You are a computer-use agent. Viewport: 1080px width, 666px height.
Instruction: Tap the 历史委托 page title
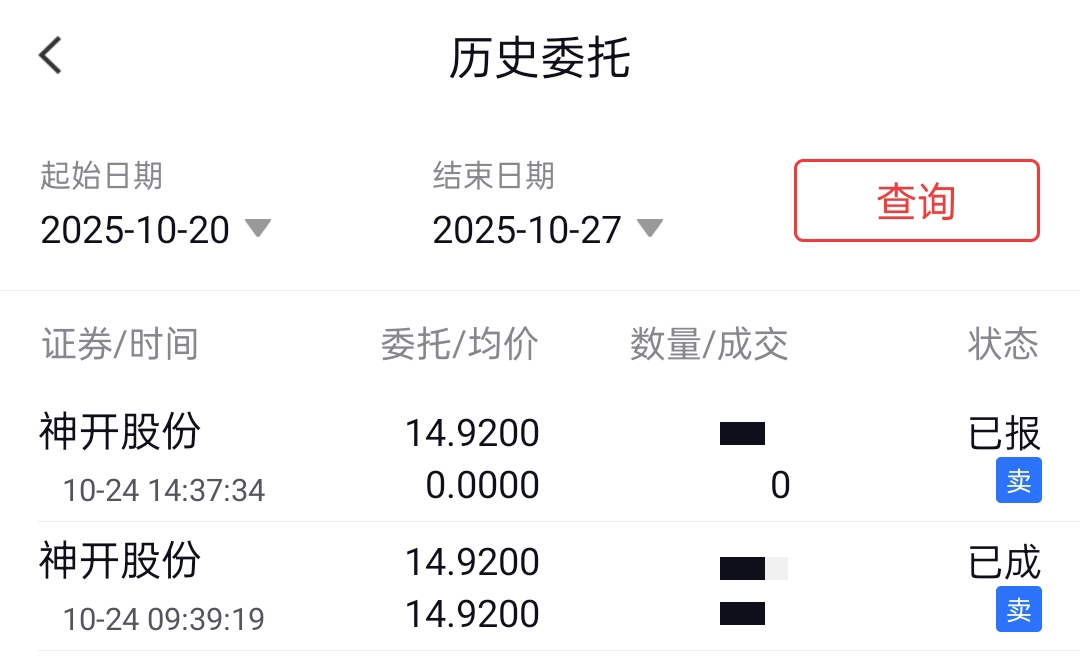pos(539,58)
